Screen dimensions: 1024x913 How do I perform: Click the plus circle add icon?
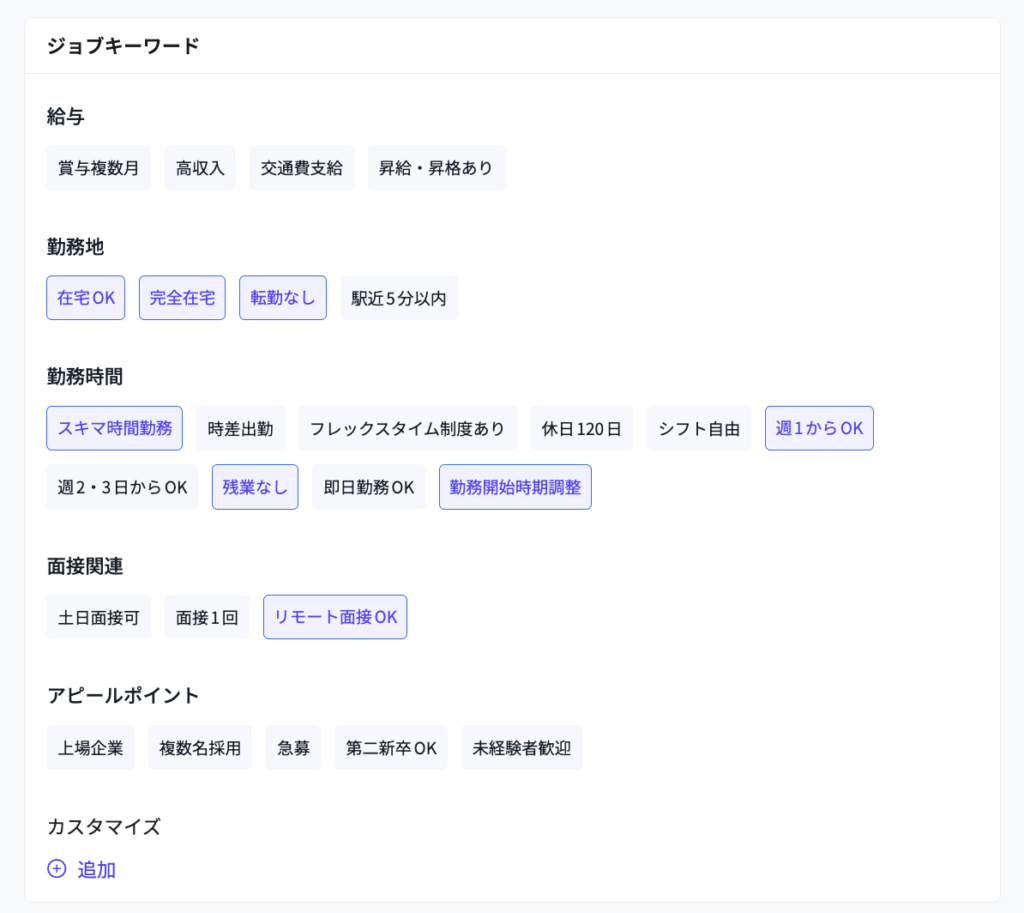57,869
